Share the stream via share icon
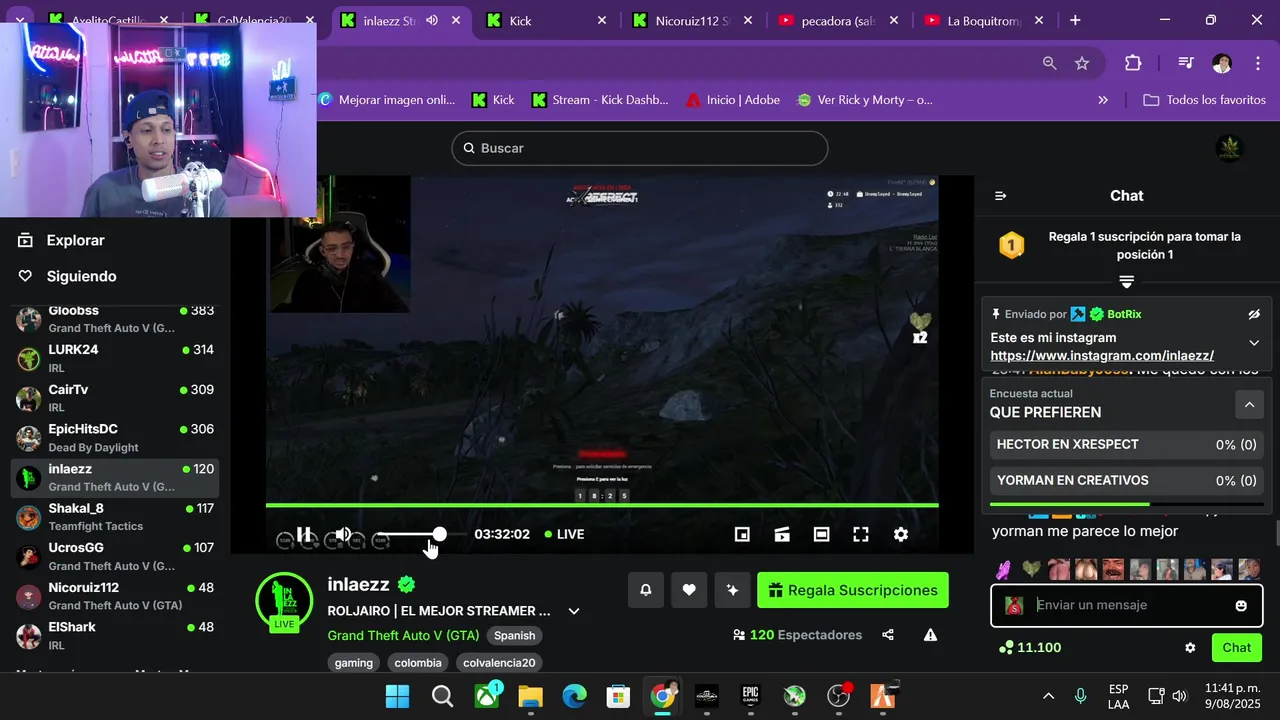 (x=888, y=635)
